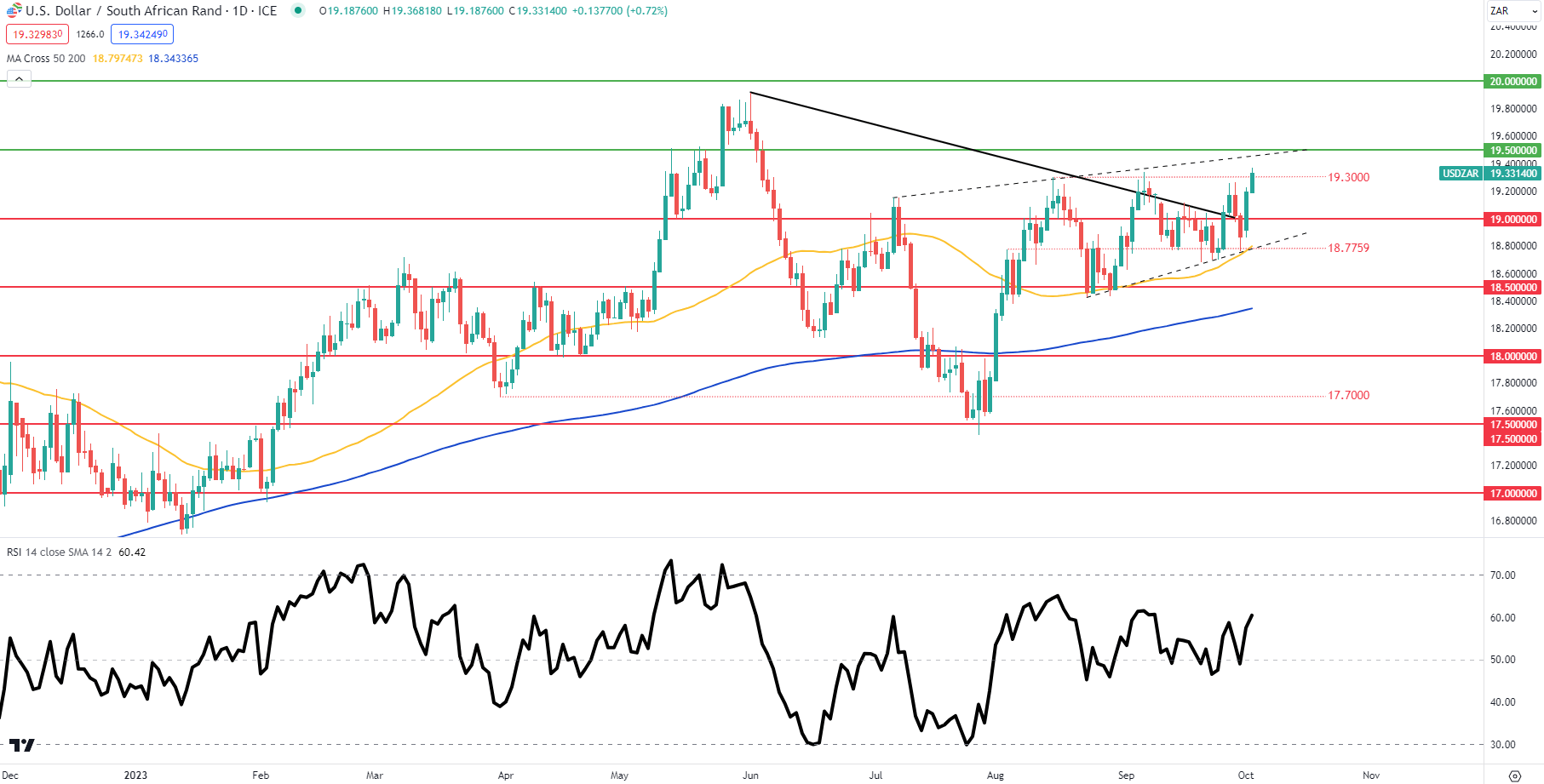Click the 17.7000 dotted line label
The image size is (1544, 784).
[x=1348, y=396]
